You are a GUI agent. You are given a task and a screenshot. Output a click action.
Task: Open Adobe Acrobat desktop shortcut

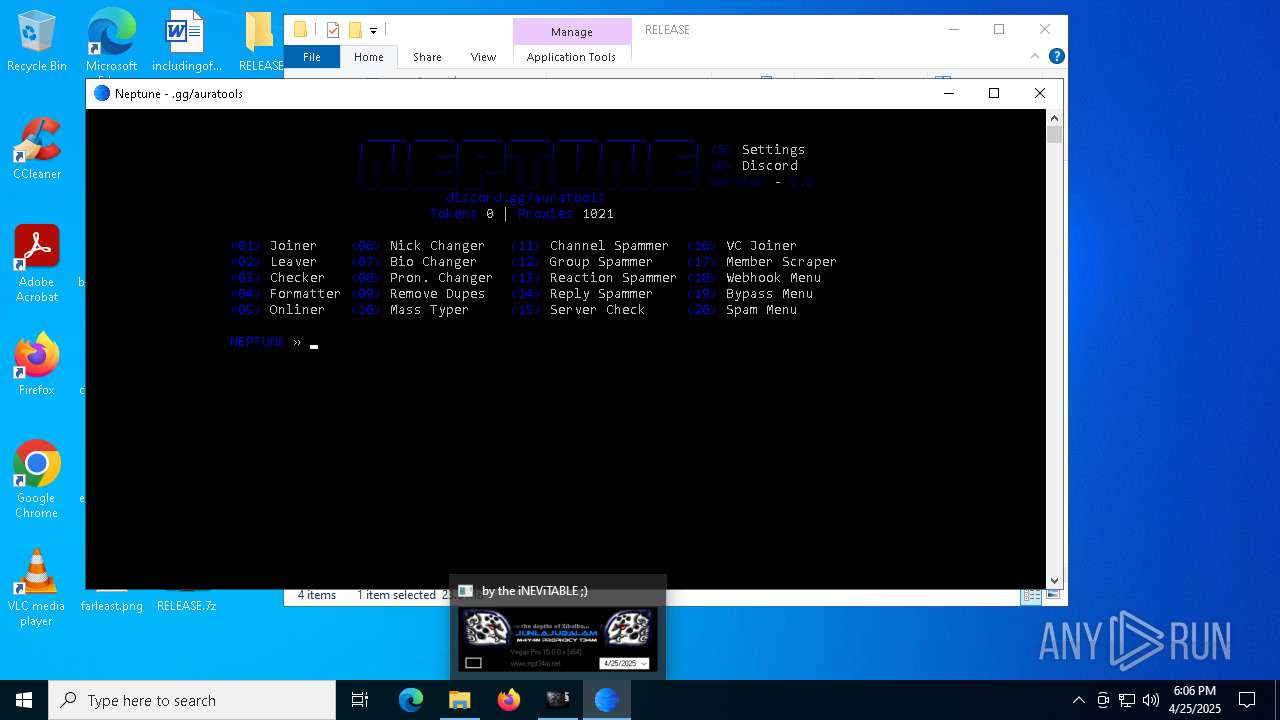tap(37, 263)
